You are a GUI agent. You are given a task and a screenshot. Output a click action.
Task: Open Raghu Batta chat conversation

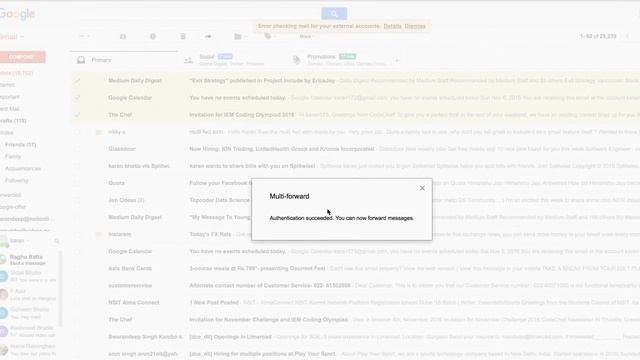pos(29,260)
